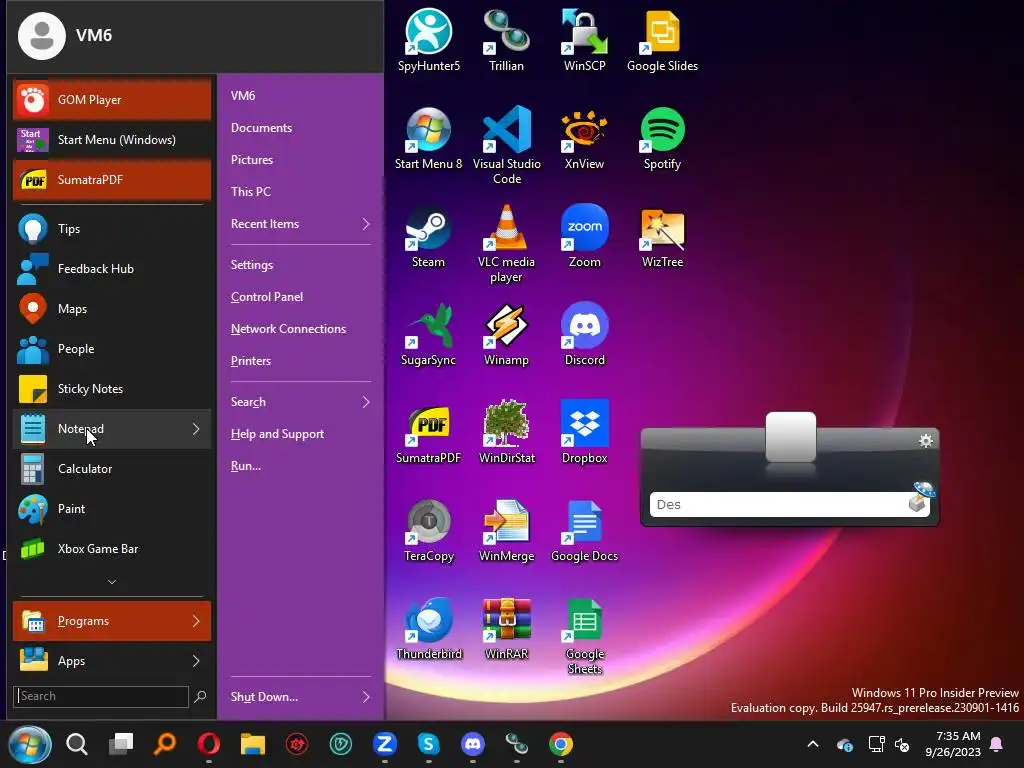Open WizTree desktop shortcut
Viewport: 1024px width, 768px height.
click(x=662, y=236)
